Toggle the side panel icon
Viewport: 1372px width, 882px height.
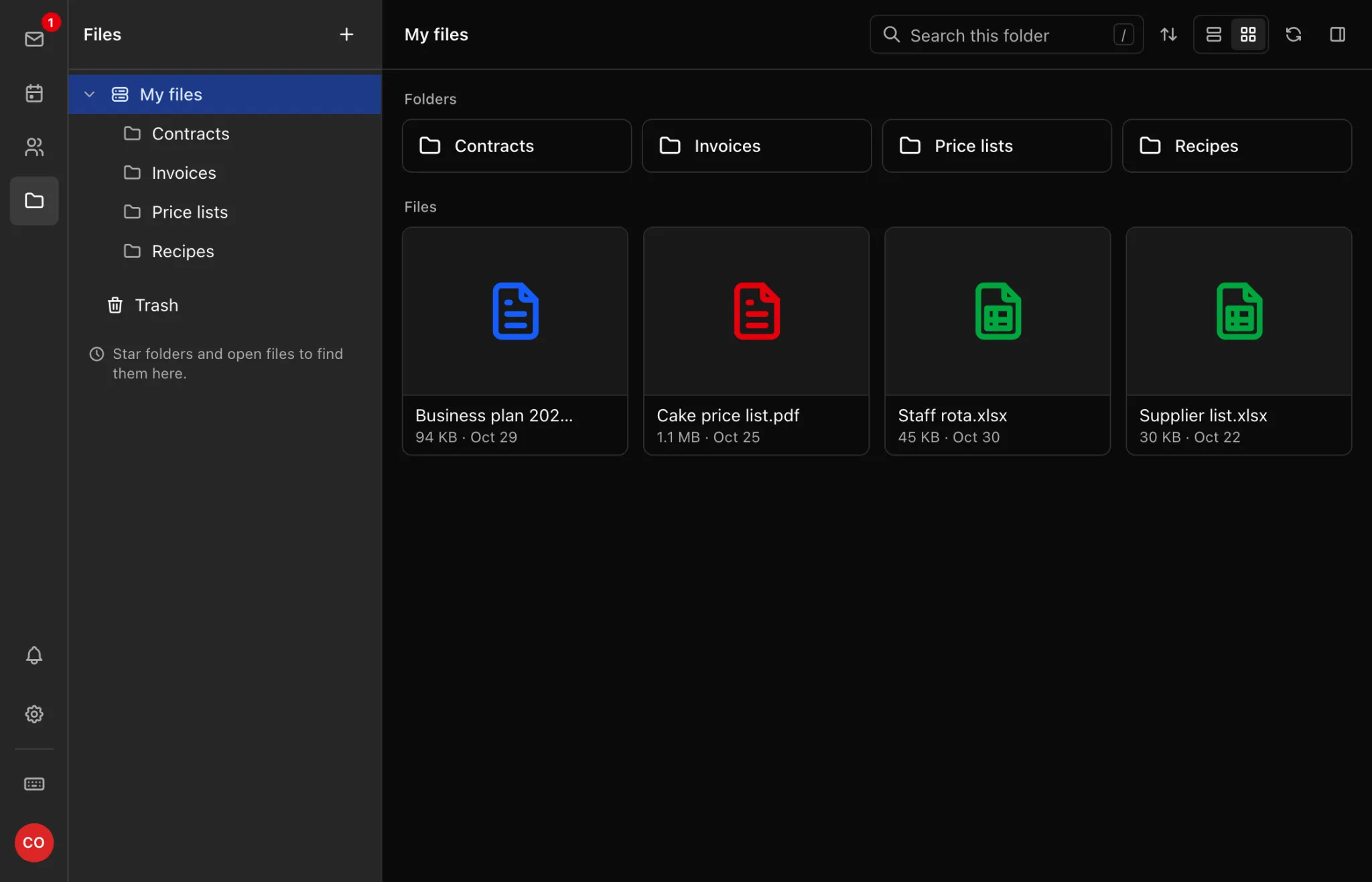point(1337,34)
